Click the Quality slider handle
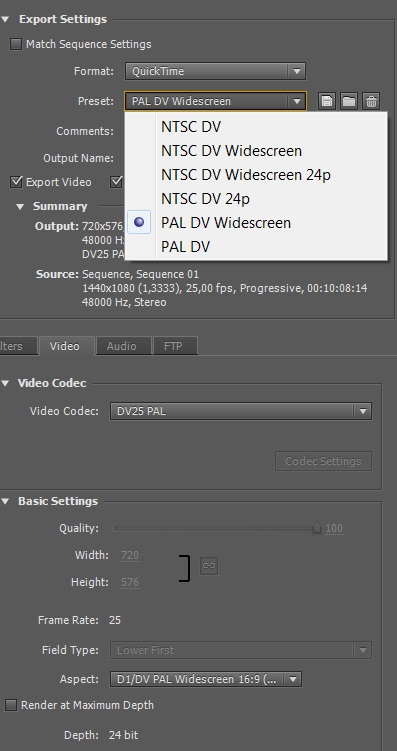Image resolution: width=397 pixels, height=751 pixels. pos(317,528)
